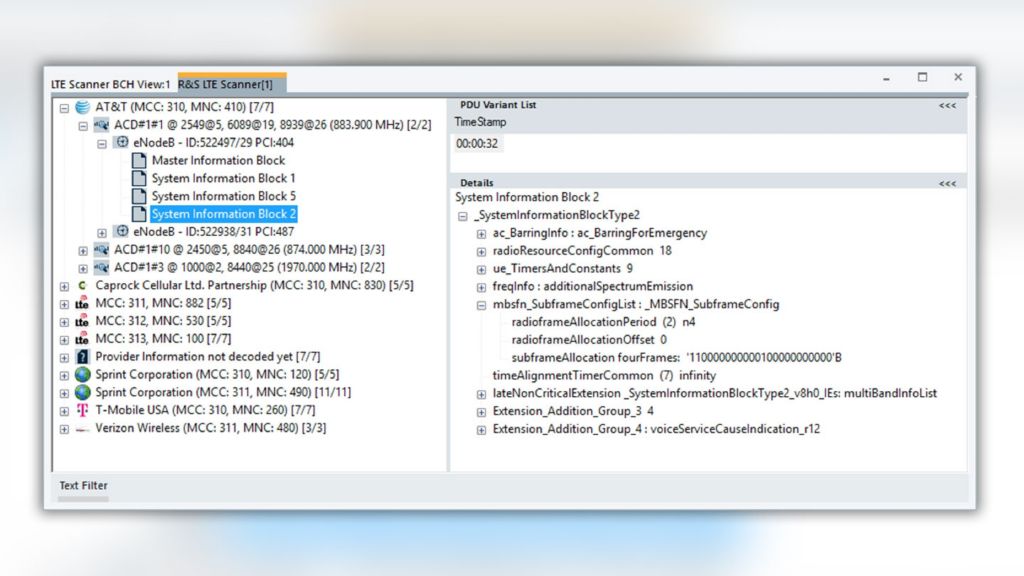This screenshot has height=576, width=1024.
Task: Expand Extension_Addition_Group_4 entry
Action: point(482,429)
